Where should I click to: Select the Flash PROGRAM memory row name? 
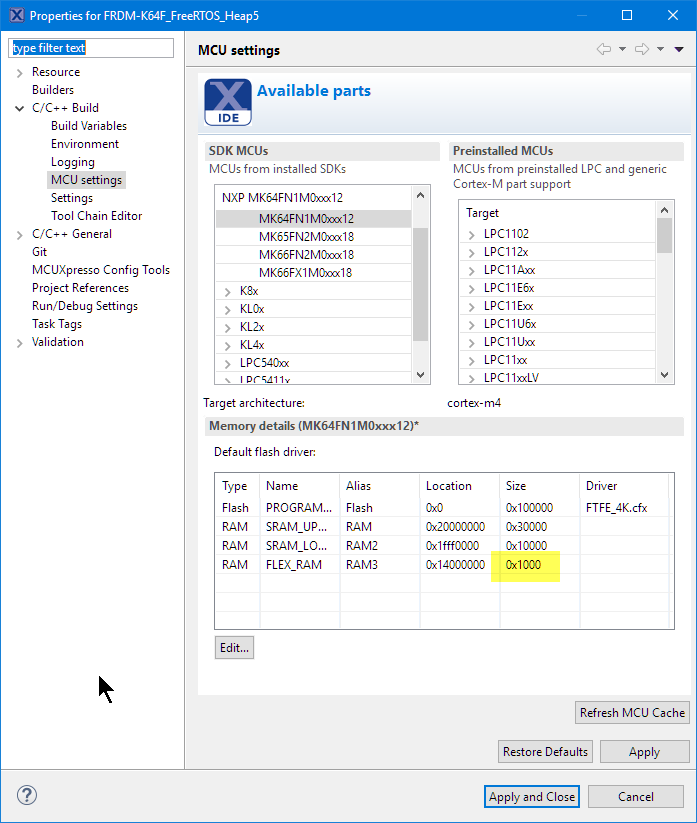pyautogui.click(x=299, y=508)
